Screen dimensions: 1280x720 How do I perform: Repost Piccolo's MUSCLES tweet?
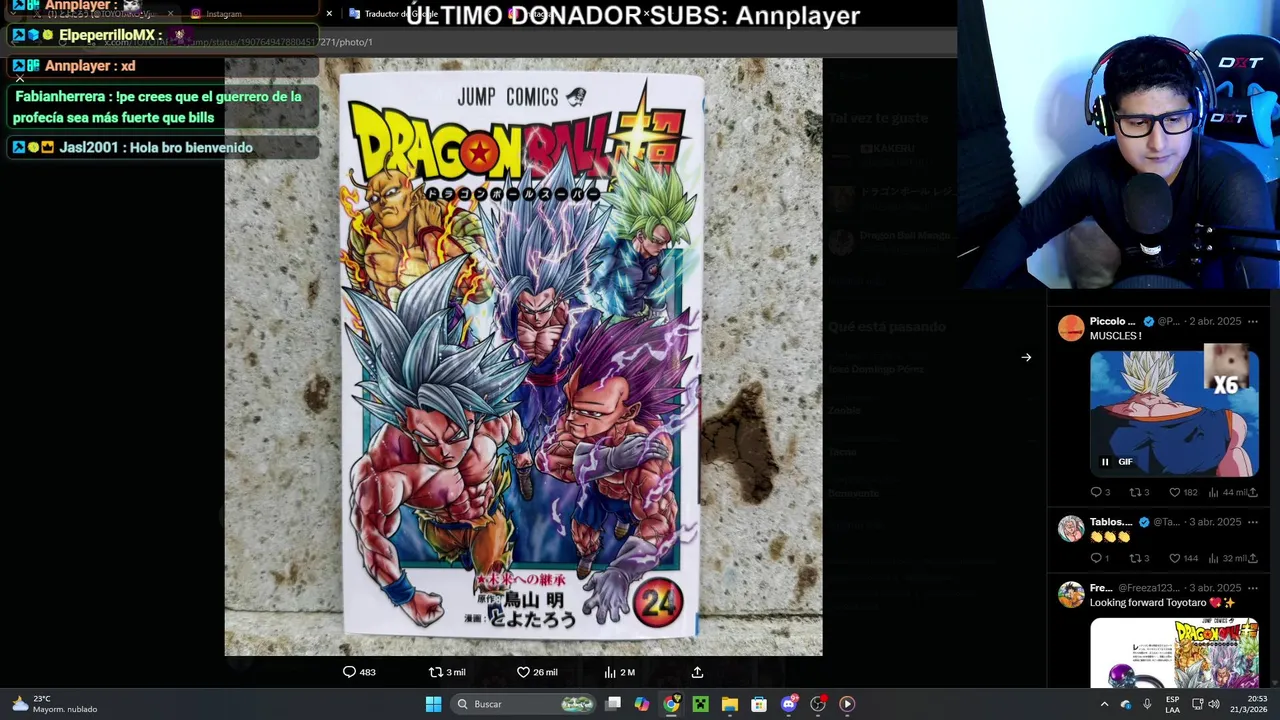click(x=1139, y=492)
